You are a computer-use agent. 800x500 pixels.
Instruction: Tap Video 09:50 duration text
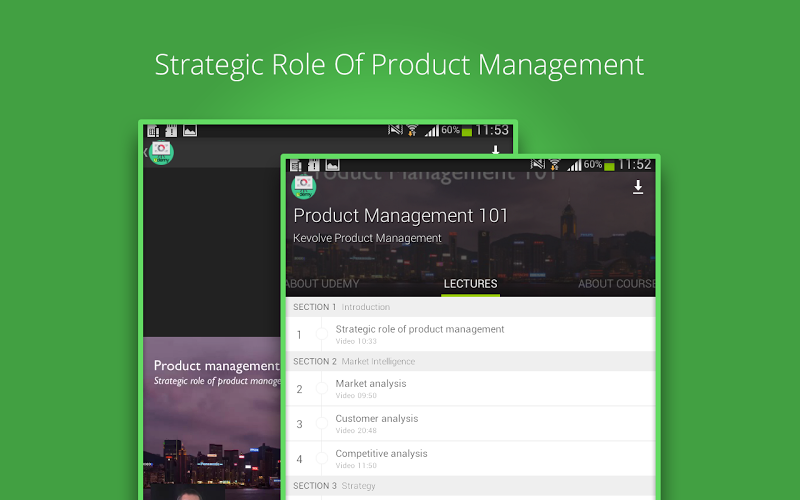(x=356, y=395)
